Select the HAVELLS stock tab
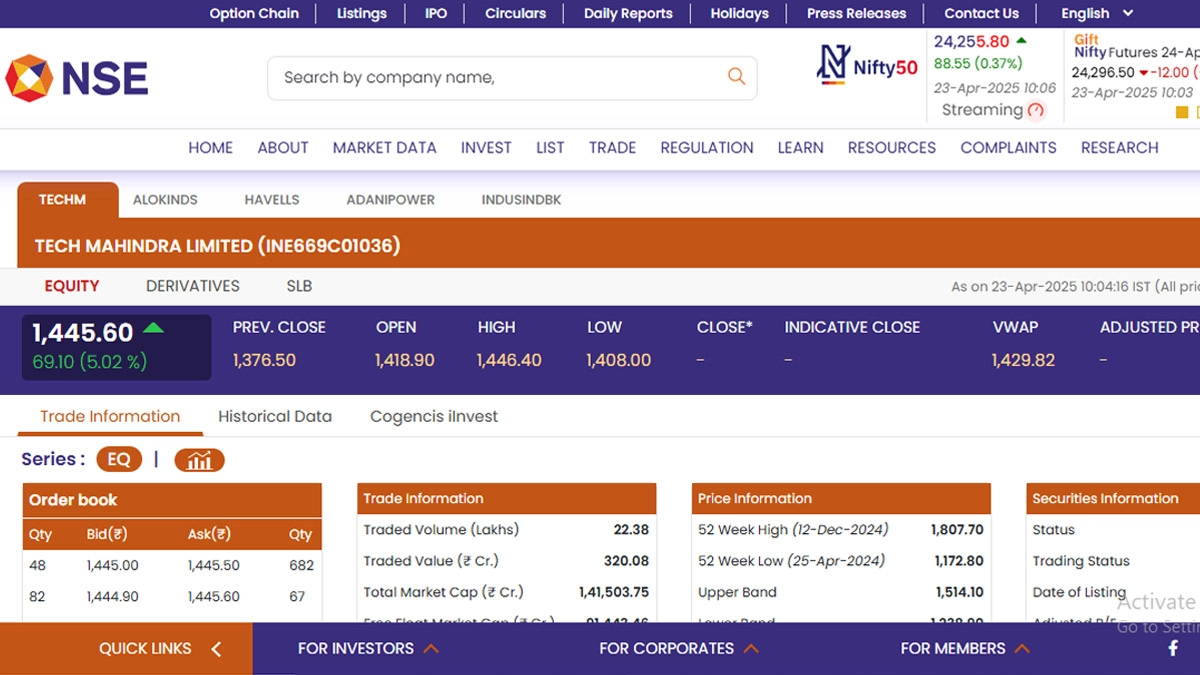 [272, 200]
